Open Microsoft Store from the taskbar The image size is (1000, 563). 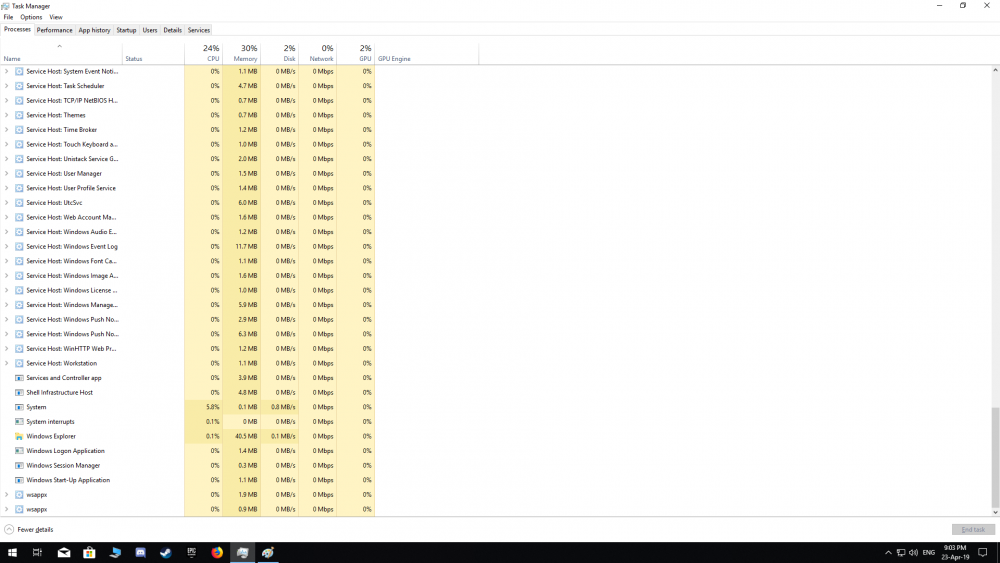tap(89, 552)
